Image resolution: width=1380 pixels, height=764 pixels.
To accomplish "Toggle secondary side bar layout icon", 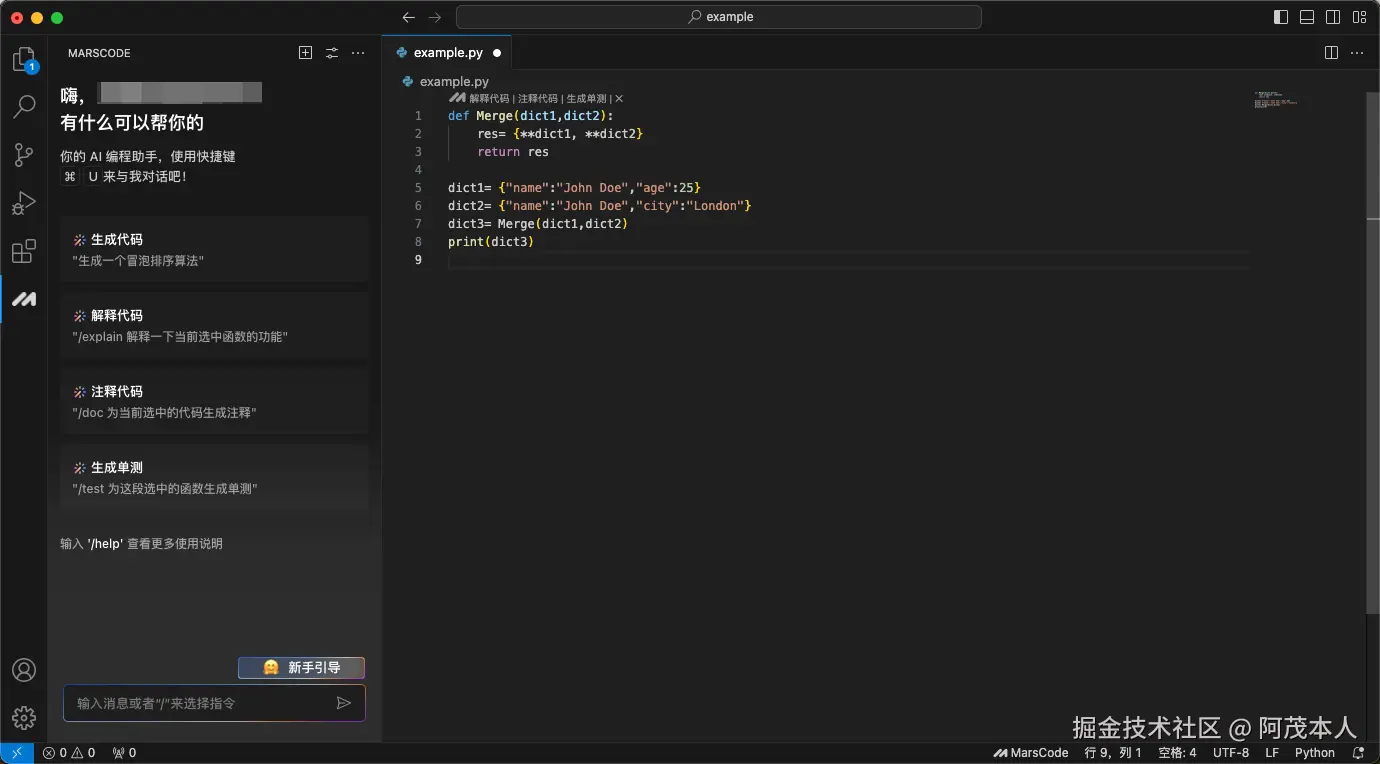I will (1333, 17).
